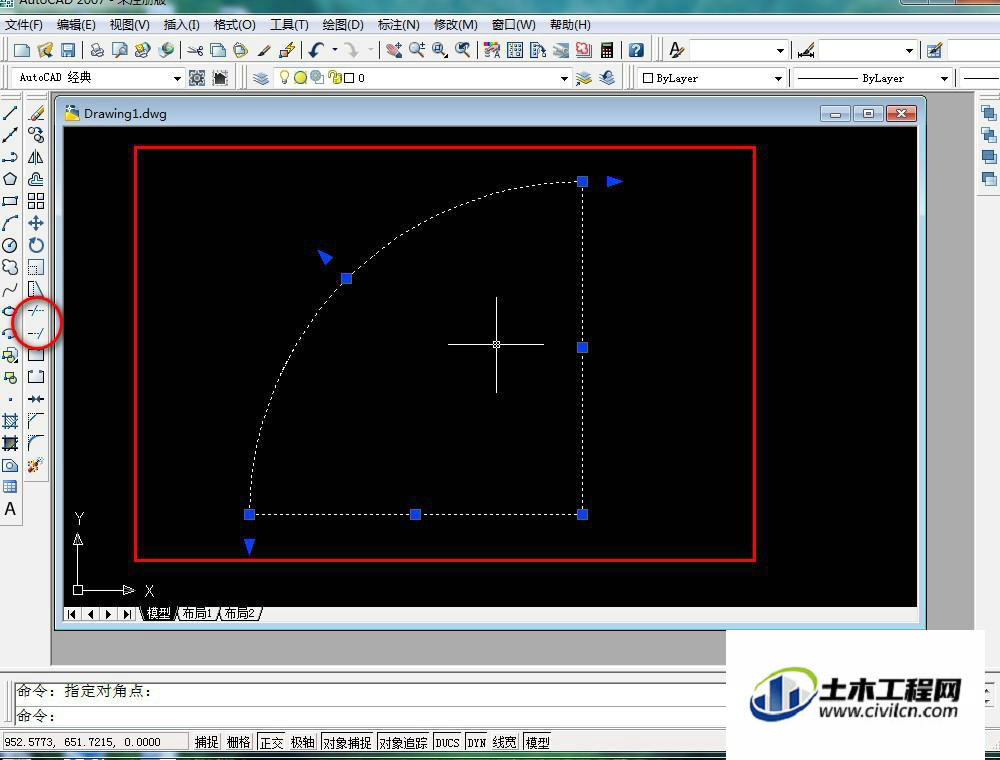The width and height of the screenshot is (1000, 760).
Task: Click the layer color square swatch
Action: coord(349,78)
